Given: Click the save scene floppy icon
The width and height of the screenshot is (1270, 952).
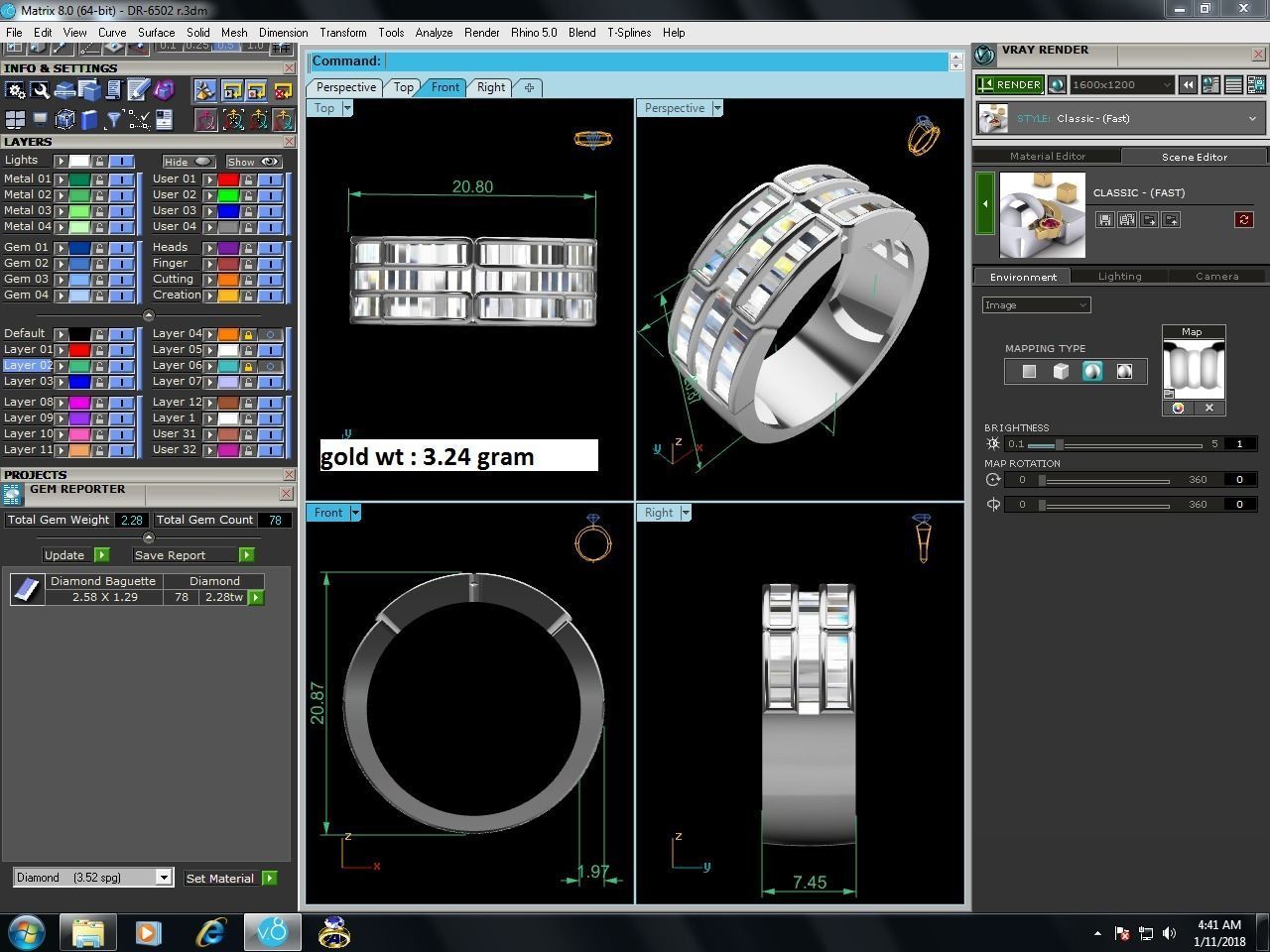Looking at the screenshot, I should 1105,219.
